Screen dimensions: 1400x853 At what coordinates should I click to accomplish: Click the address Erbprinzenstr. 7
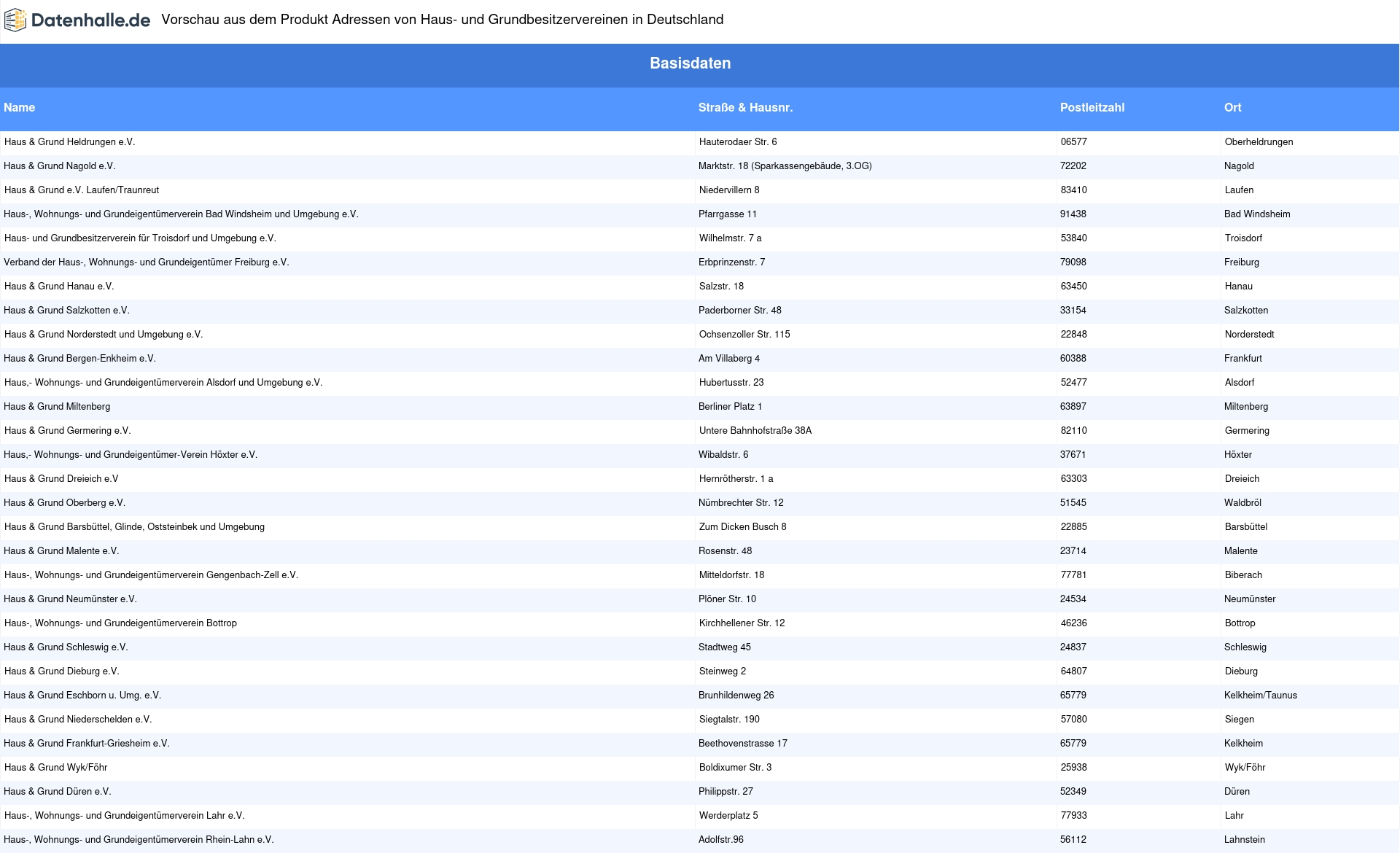pyautogui.click(x=732, y=262)
